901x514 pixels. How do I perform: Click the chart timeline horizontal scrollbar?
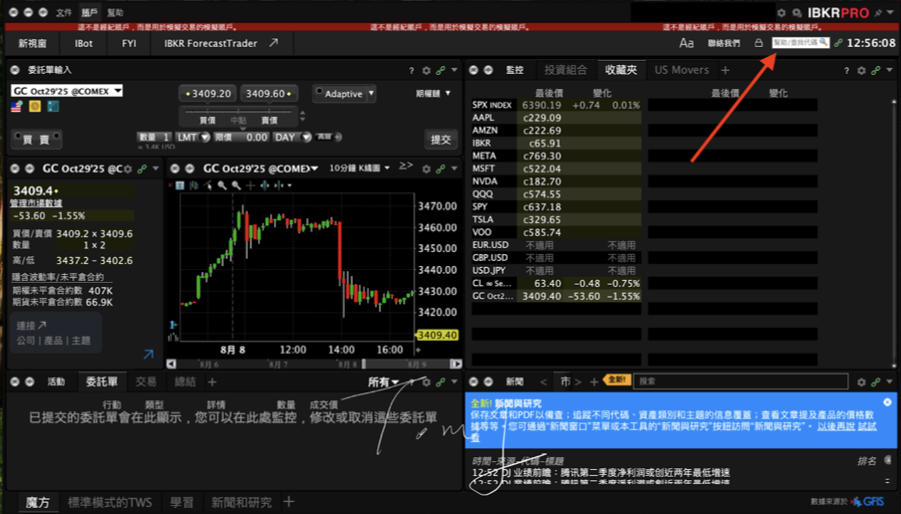314,364
